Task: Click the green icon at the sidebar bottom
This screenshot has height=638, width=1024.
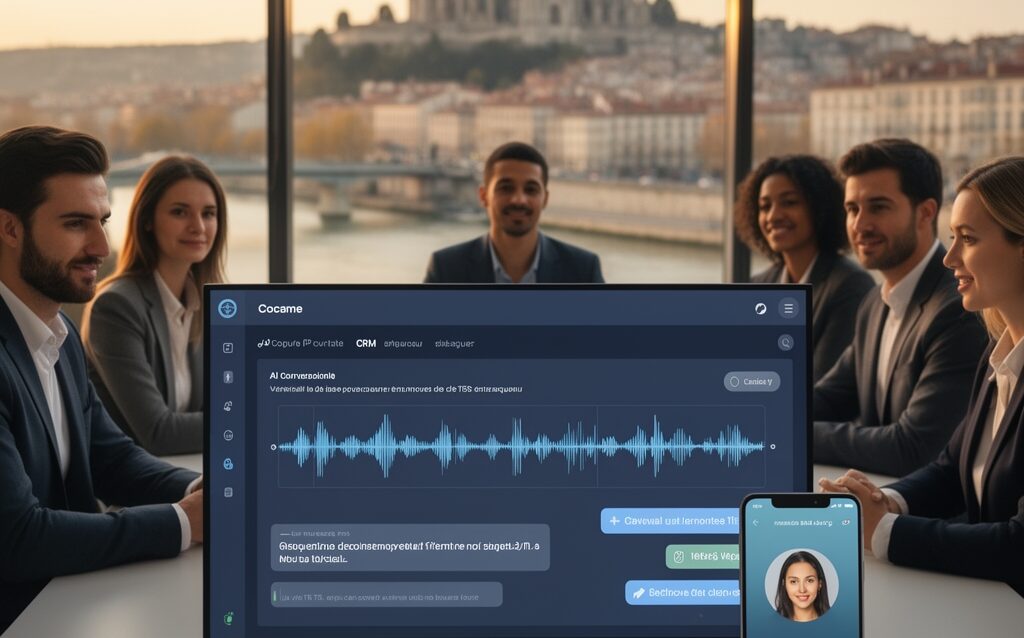Action: pyautogui.click(x=228, y=619)
